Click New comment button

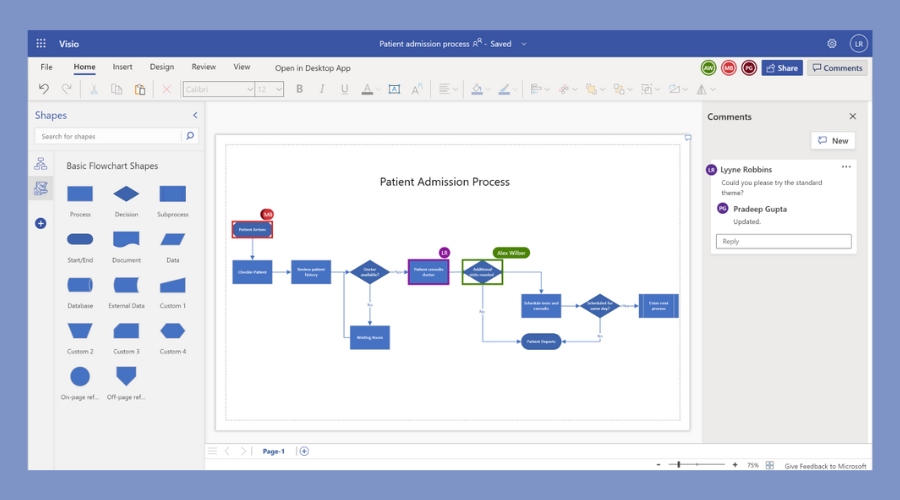[833, 141]
